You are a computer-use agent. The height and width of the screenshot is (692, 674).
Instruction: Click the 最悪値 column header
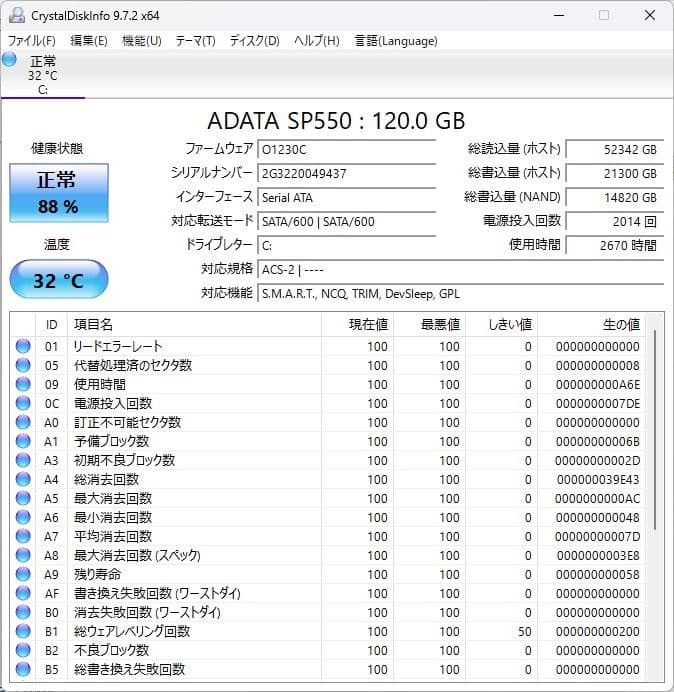429,325
